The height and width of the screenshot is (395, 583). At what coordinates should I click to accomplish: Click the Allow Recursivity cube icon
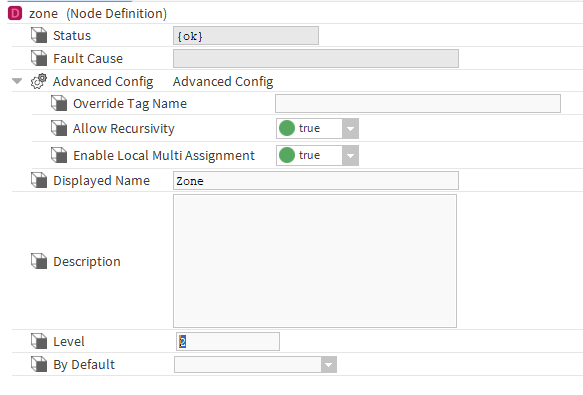tap(59, 128)
